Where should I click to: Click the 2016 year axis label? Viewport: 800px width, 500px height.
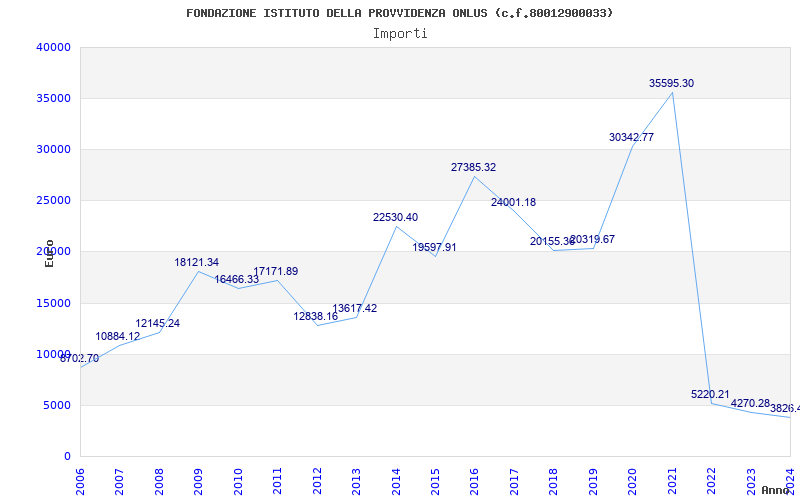pos(474,482)
